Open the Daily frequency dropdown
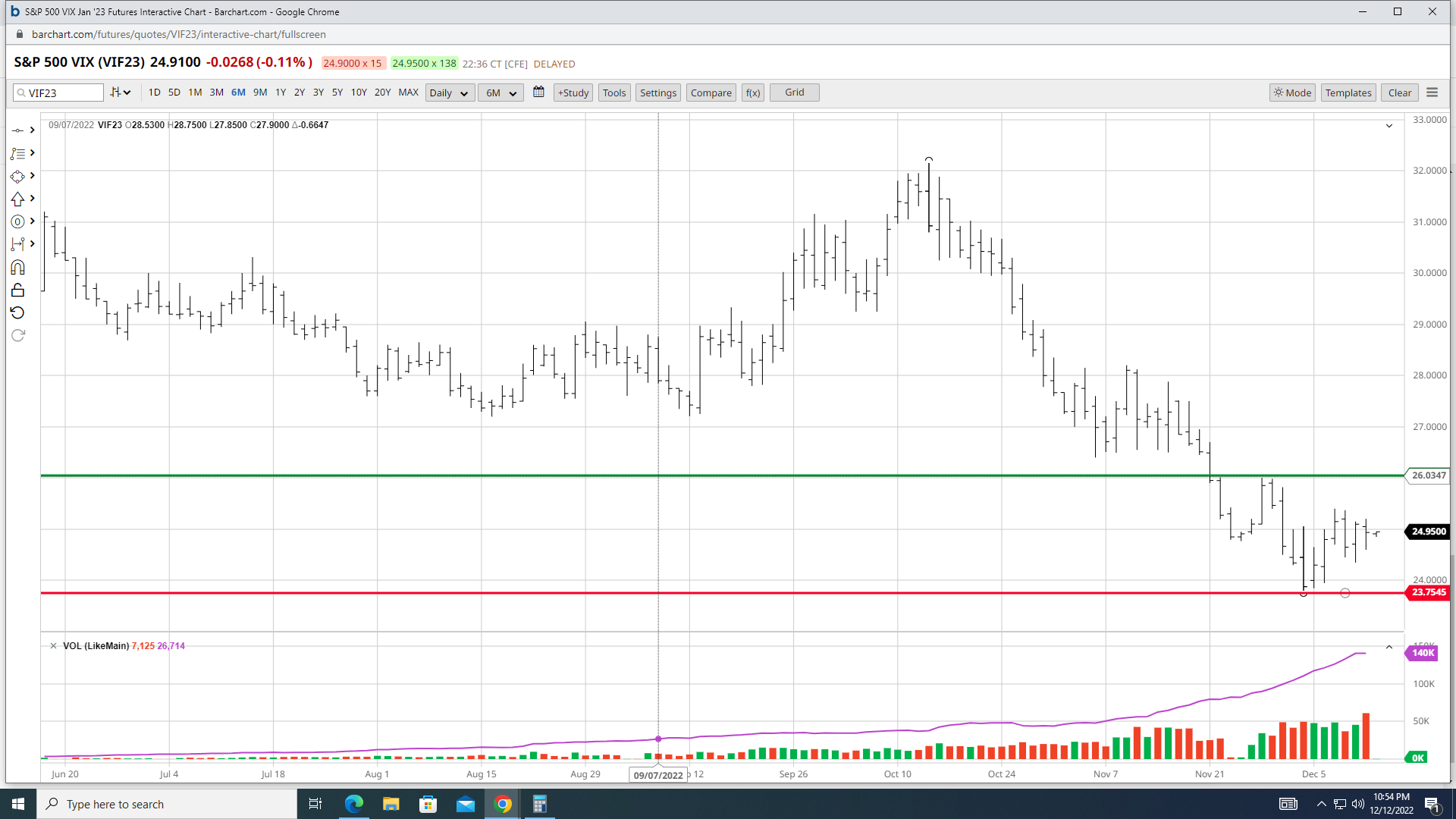Screen dimensions: 1456x819 (x=449, y=93)
